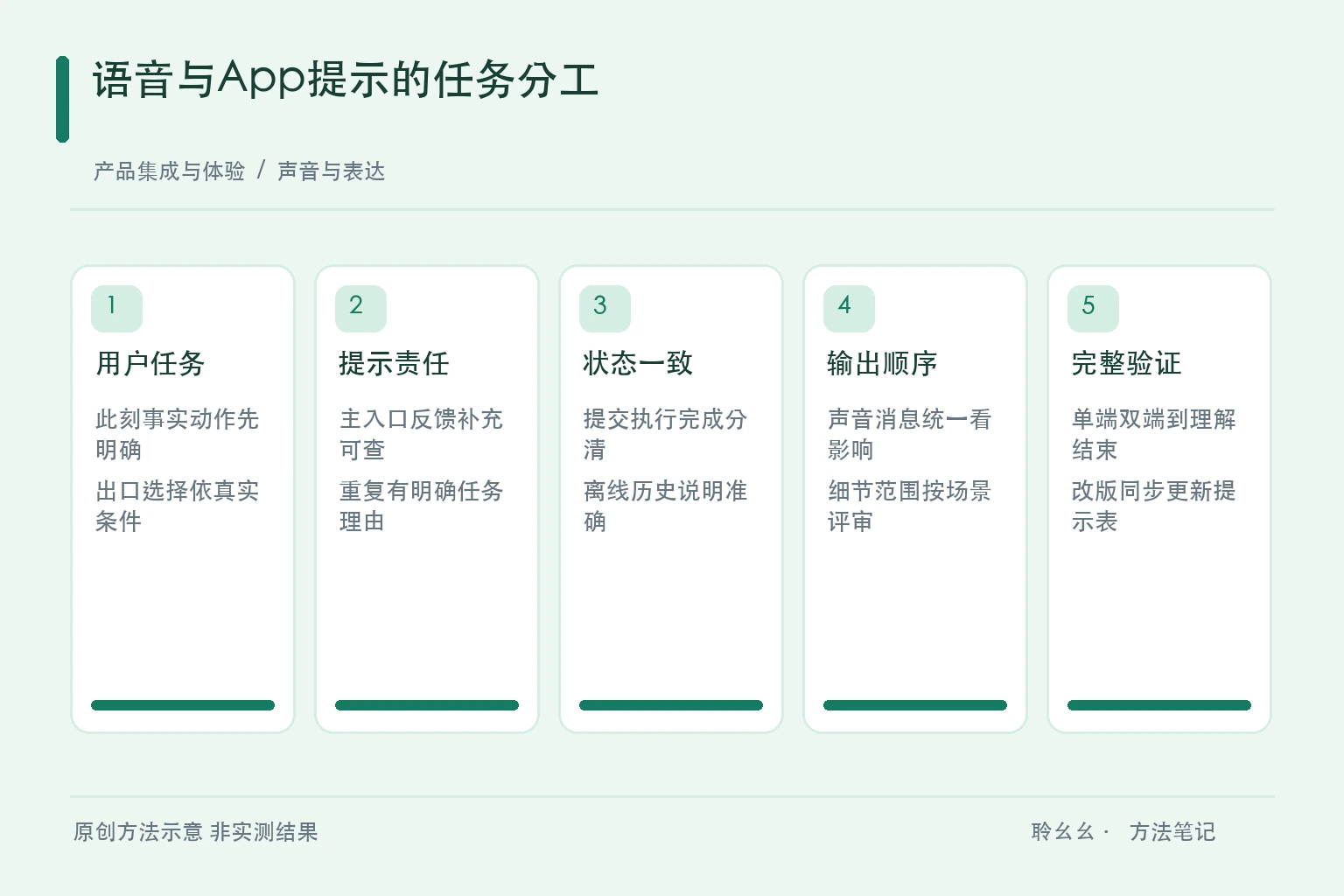Click the number 2 badge on 提示责任 card

[x=360, y=308]
